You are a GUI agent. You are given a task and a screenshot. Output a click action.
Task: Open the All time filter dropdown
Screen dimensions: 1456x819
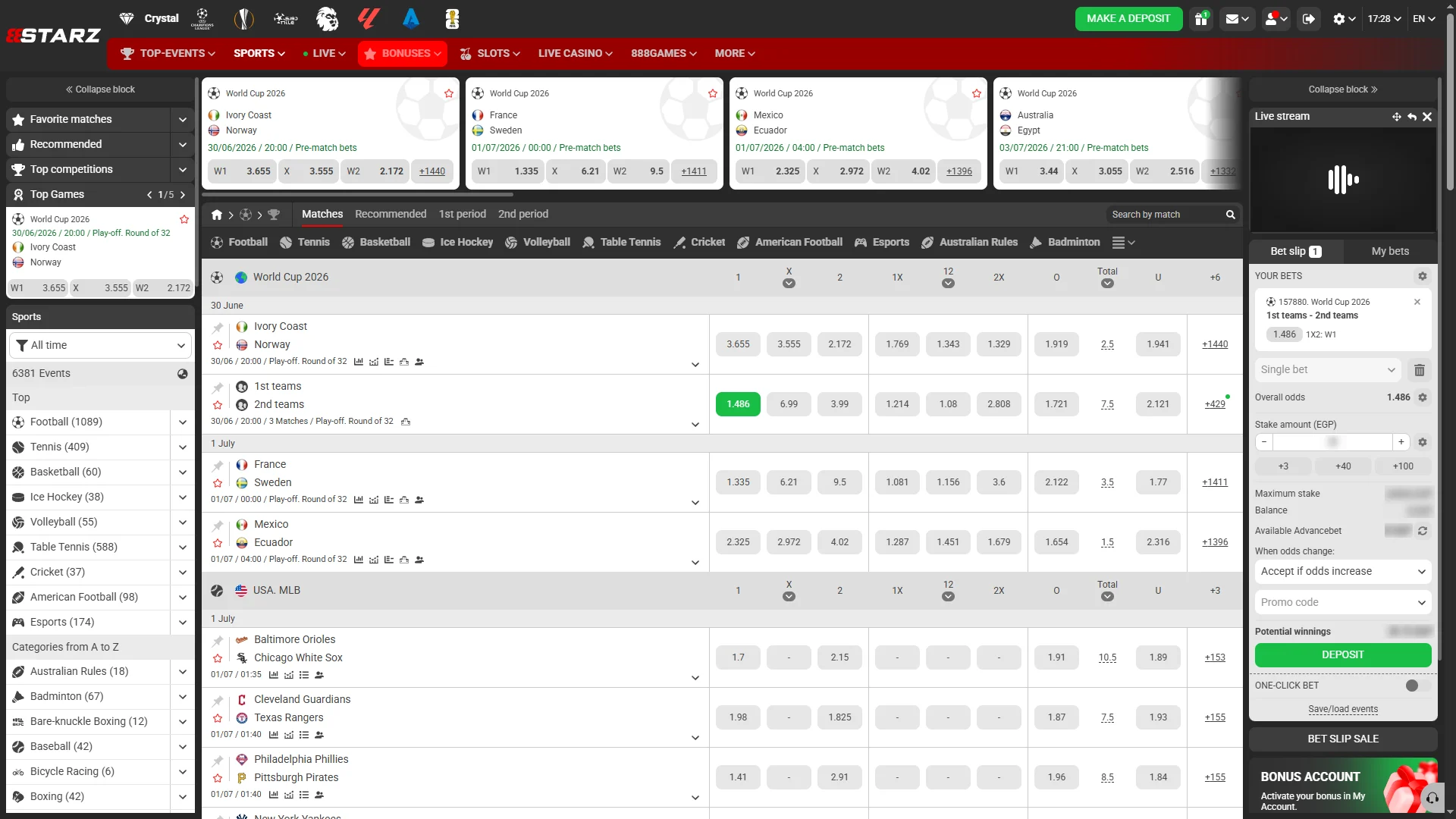point(100,346)
